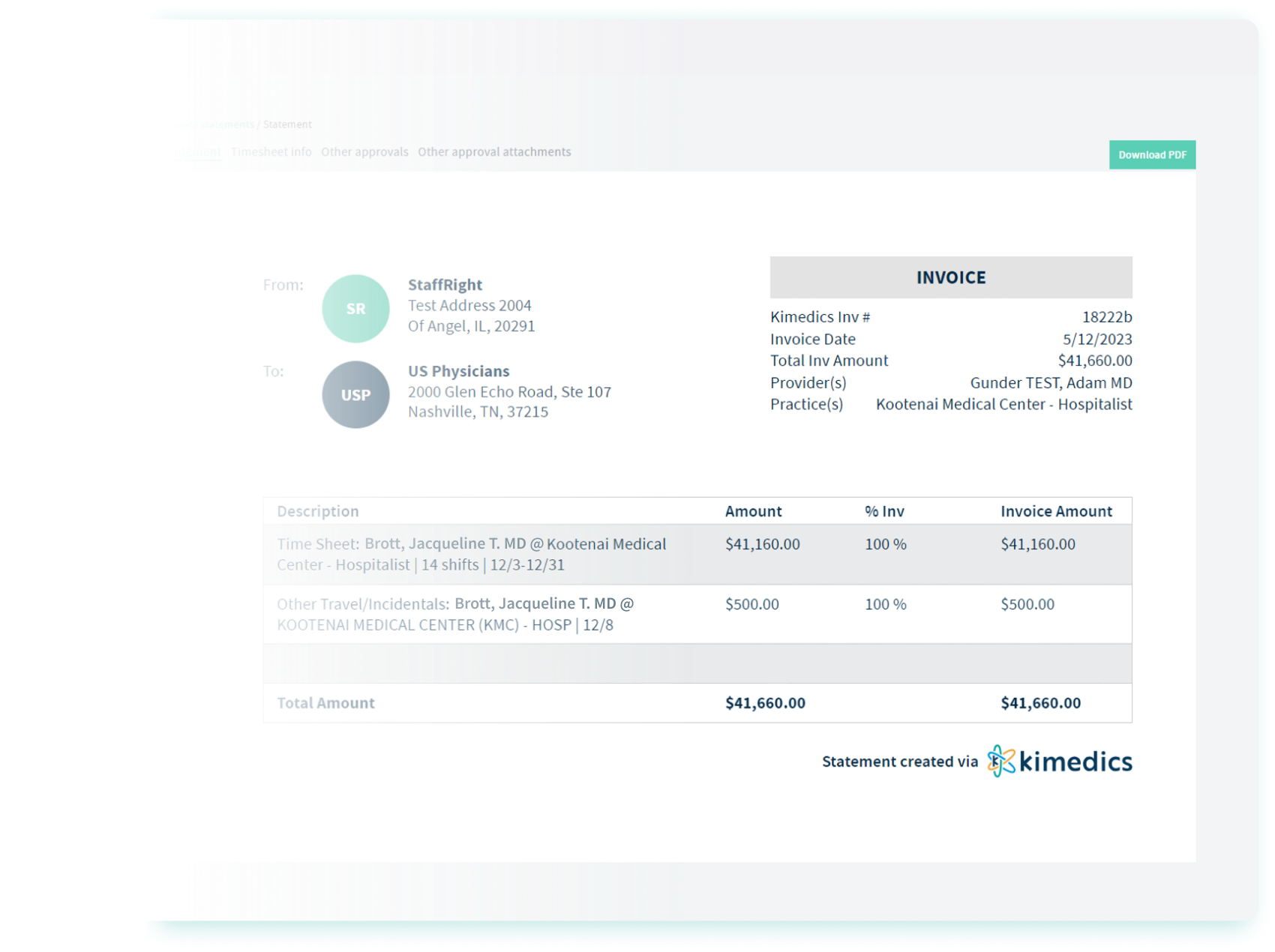The height and width of the screenshot is (952, 1275).
Task: Go back to Invoice statements breadcrumb
Action: click(217, 124)
